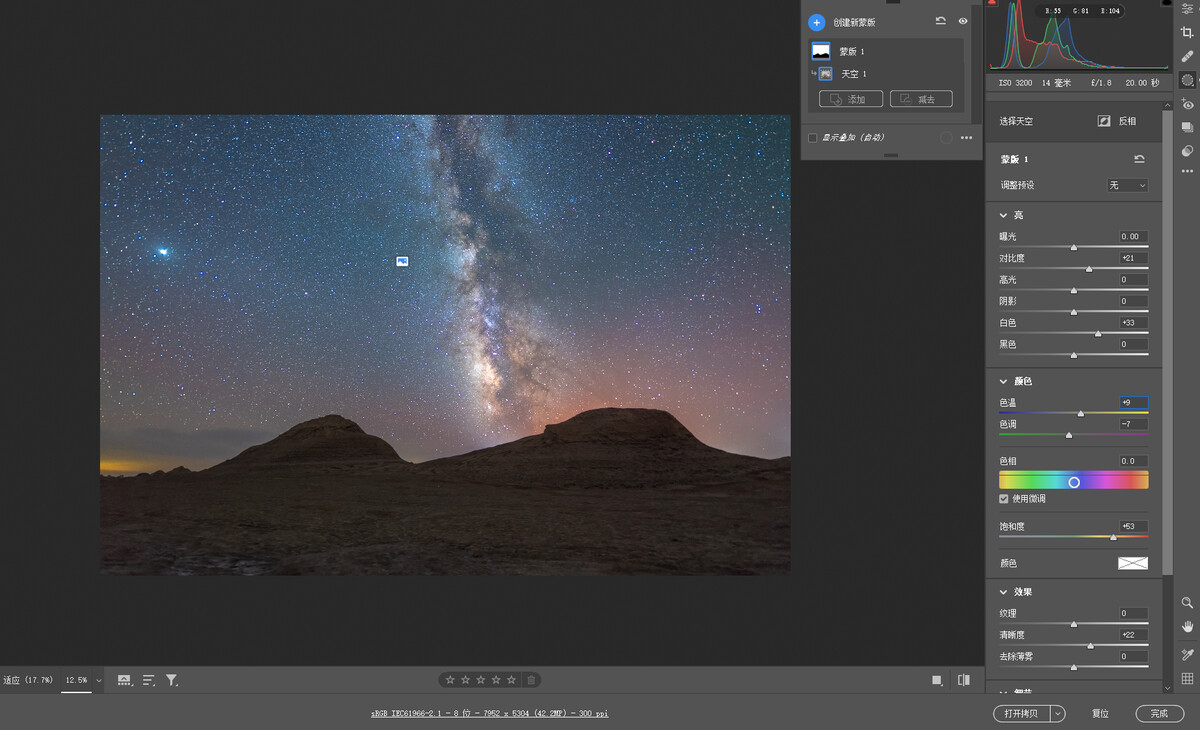Open more image settings three-dots icon

click(1187, 172)
